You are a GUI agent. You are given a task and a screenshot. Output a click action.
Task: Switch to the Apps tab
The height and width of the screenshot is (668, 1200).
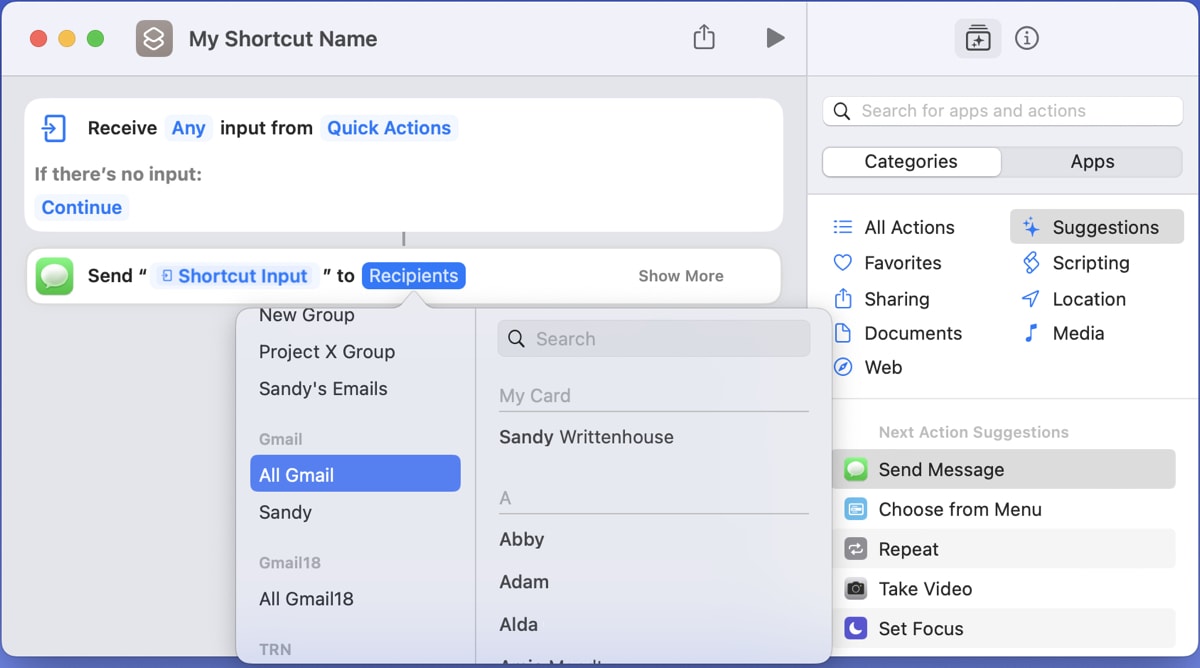[x=1092, y=161]
